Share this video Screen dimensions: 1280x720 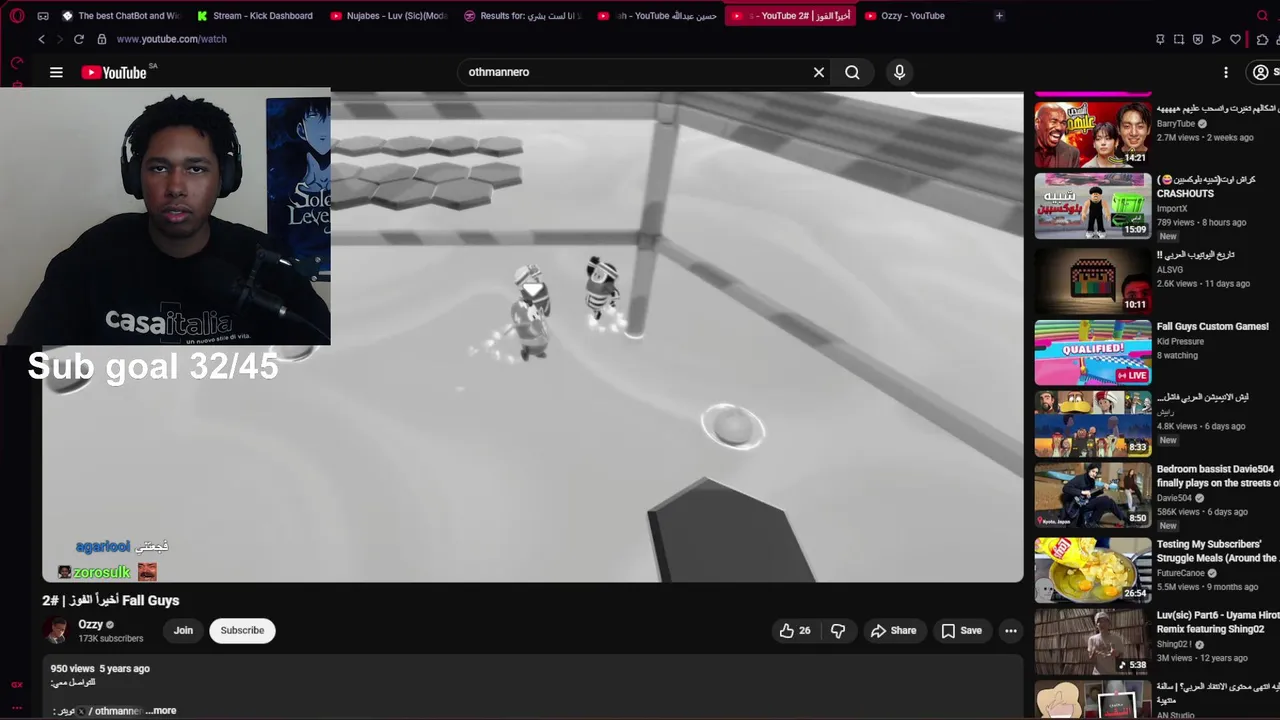click(893, 630)
